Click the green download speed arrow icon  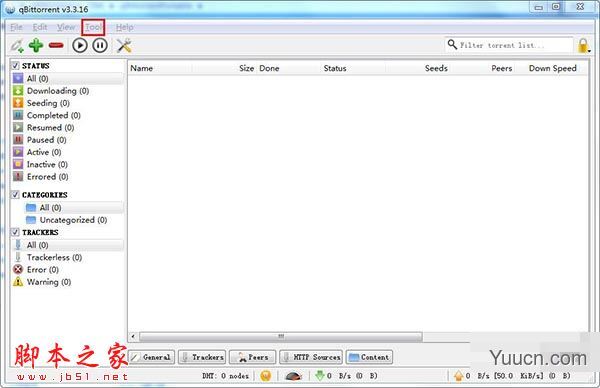pyautogui.click(x=320, y=376)
